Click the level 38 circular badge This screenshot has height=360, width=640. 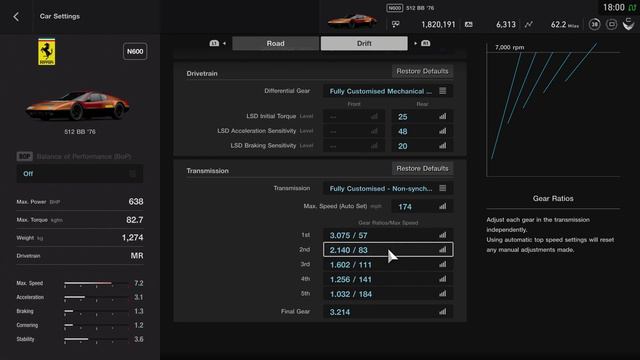pos(594,24)
